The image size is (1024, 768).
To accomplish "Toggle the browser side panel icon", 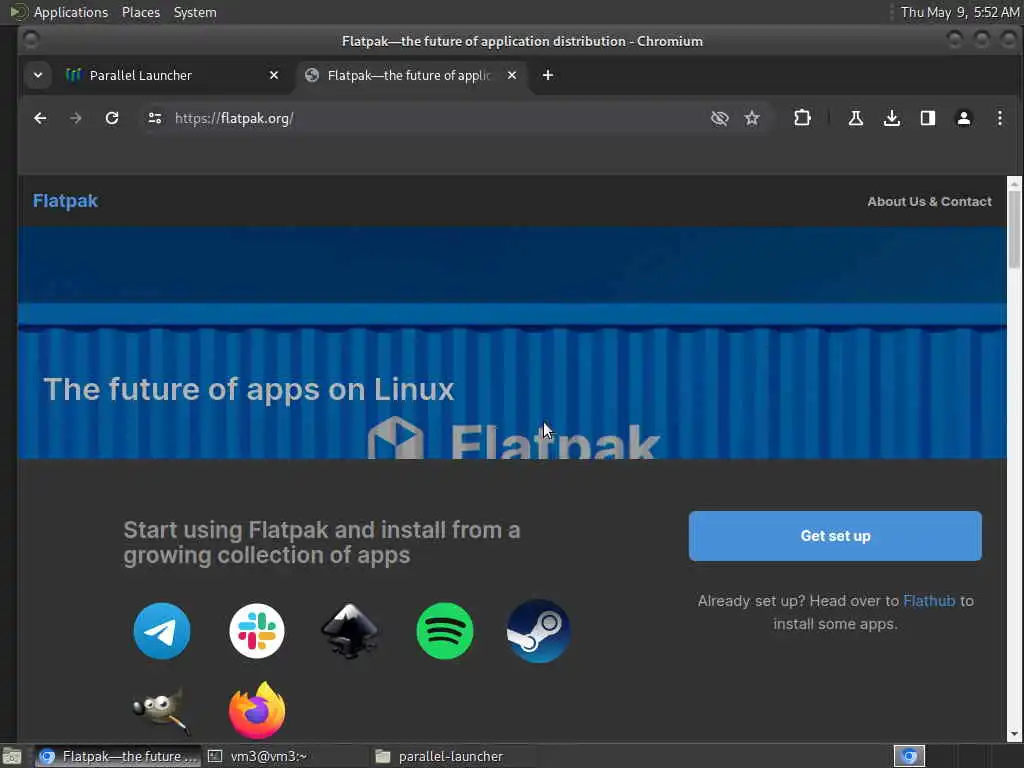I will click(927, 118).
